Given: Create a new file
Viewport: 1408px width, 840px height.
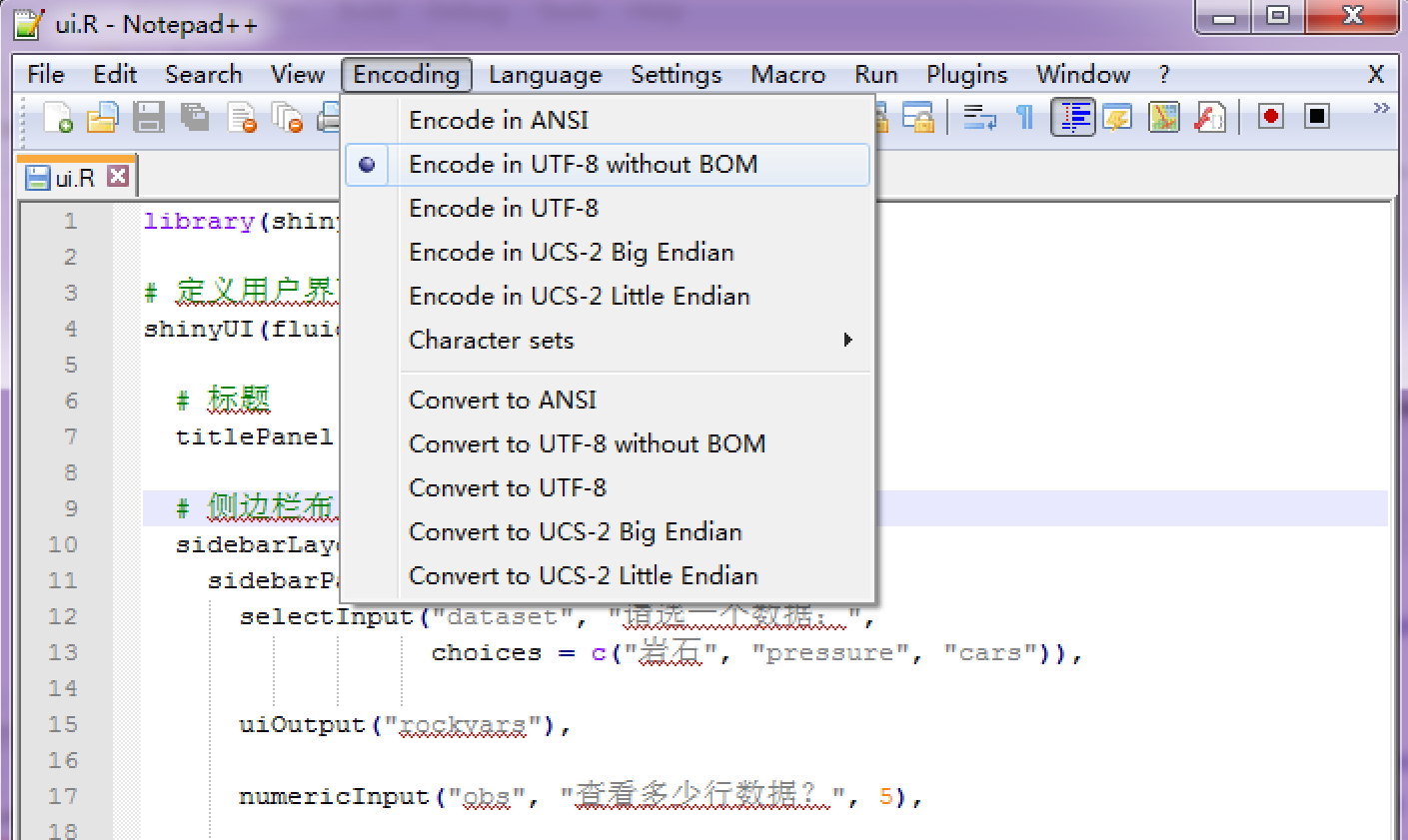Looking at the screenshot, I should click(x=57, y=117).
